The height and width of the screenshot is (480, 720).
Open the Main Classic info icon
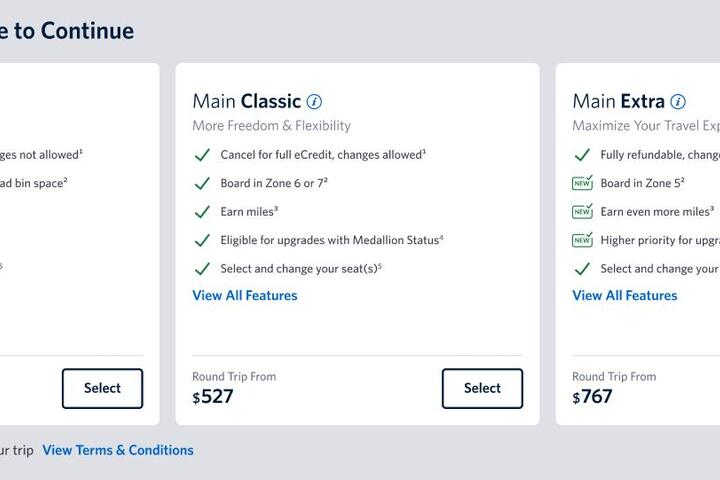click(x=315, y=102)
